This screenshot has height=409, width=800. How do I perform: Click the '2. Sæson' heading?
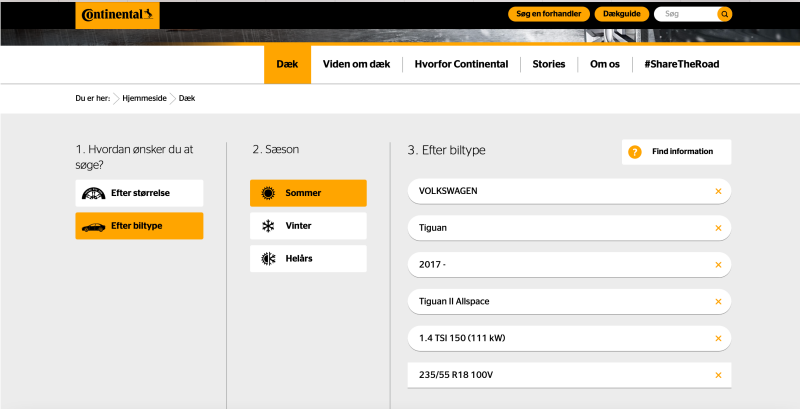pyautogui.click(x=276, y=150)
